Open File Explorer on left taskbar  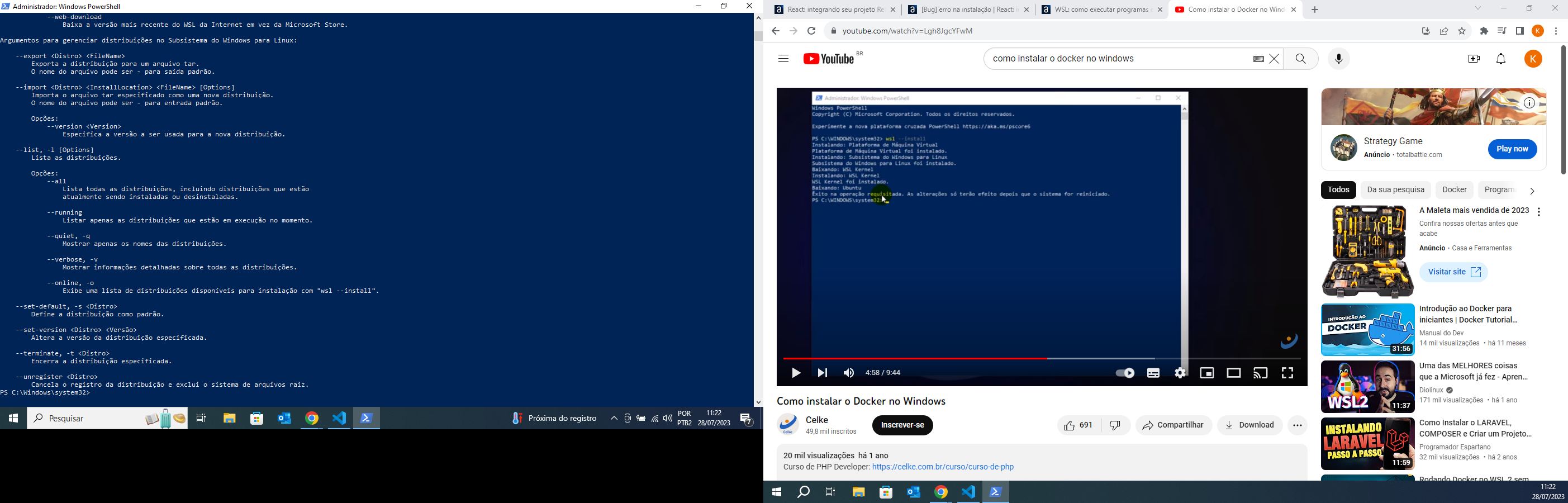[x=230, y=419]
